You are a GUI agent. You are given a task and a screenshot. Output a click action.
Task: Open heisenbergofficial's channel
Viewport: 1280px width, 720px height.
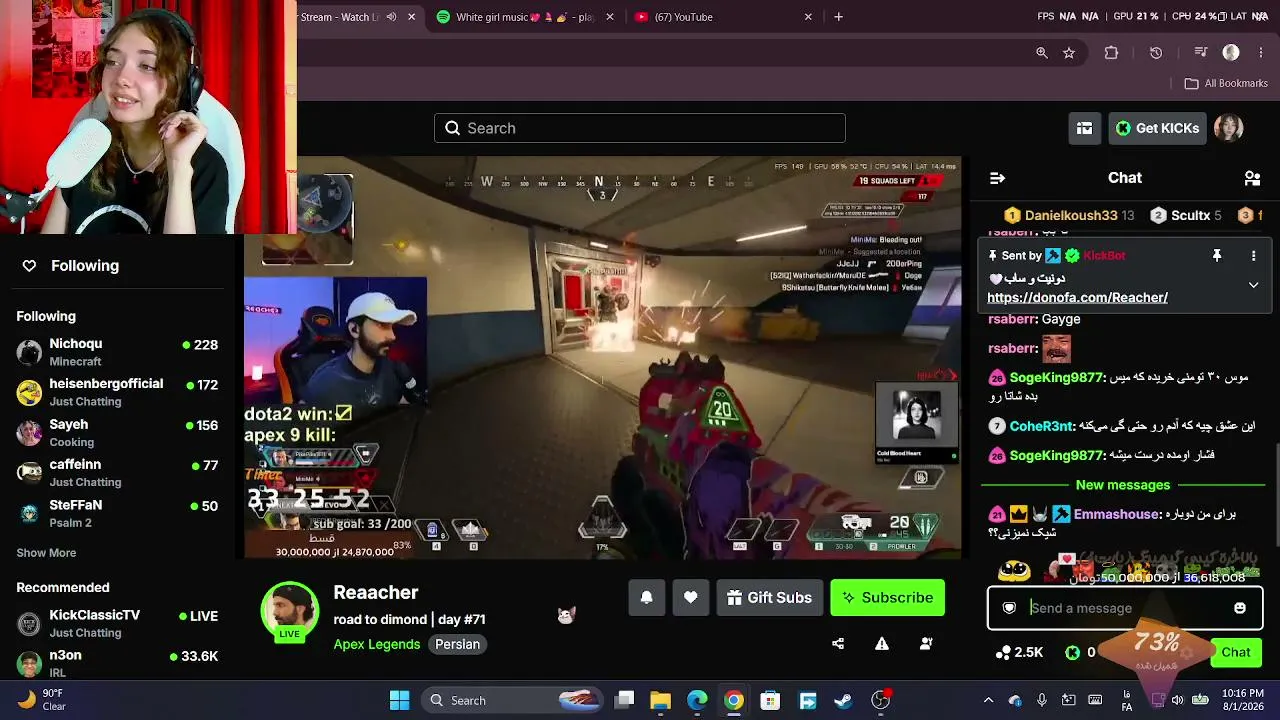117,392
